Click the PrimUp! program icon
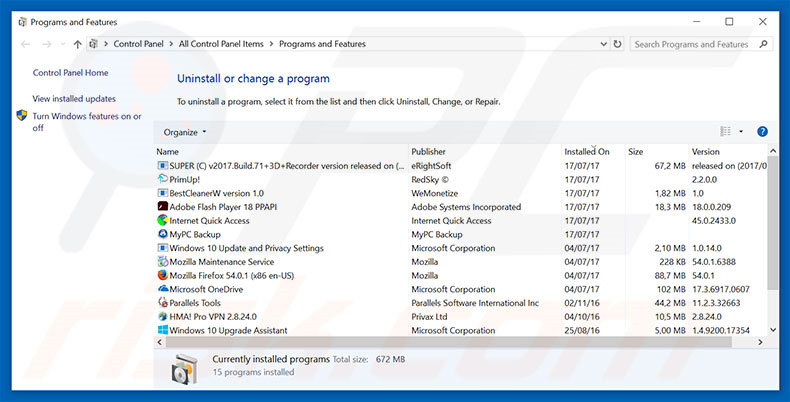 [x=162, y=179]
